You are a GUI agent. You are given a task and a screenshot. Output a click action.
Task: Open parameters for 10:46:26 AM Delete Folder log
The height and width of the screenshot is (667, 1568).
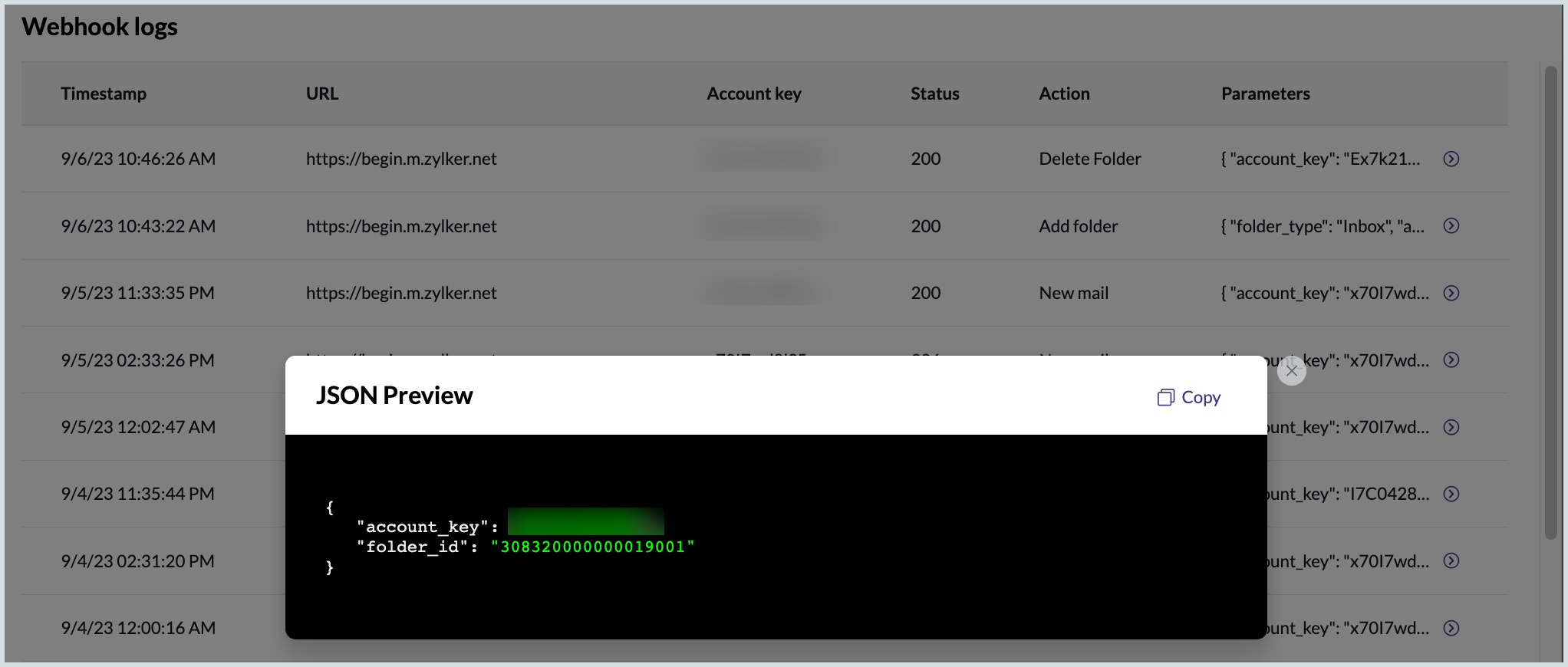(1451, 159)
